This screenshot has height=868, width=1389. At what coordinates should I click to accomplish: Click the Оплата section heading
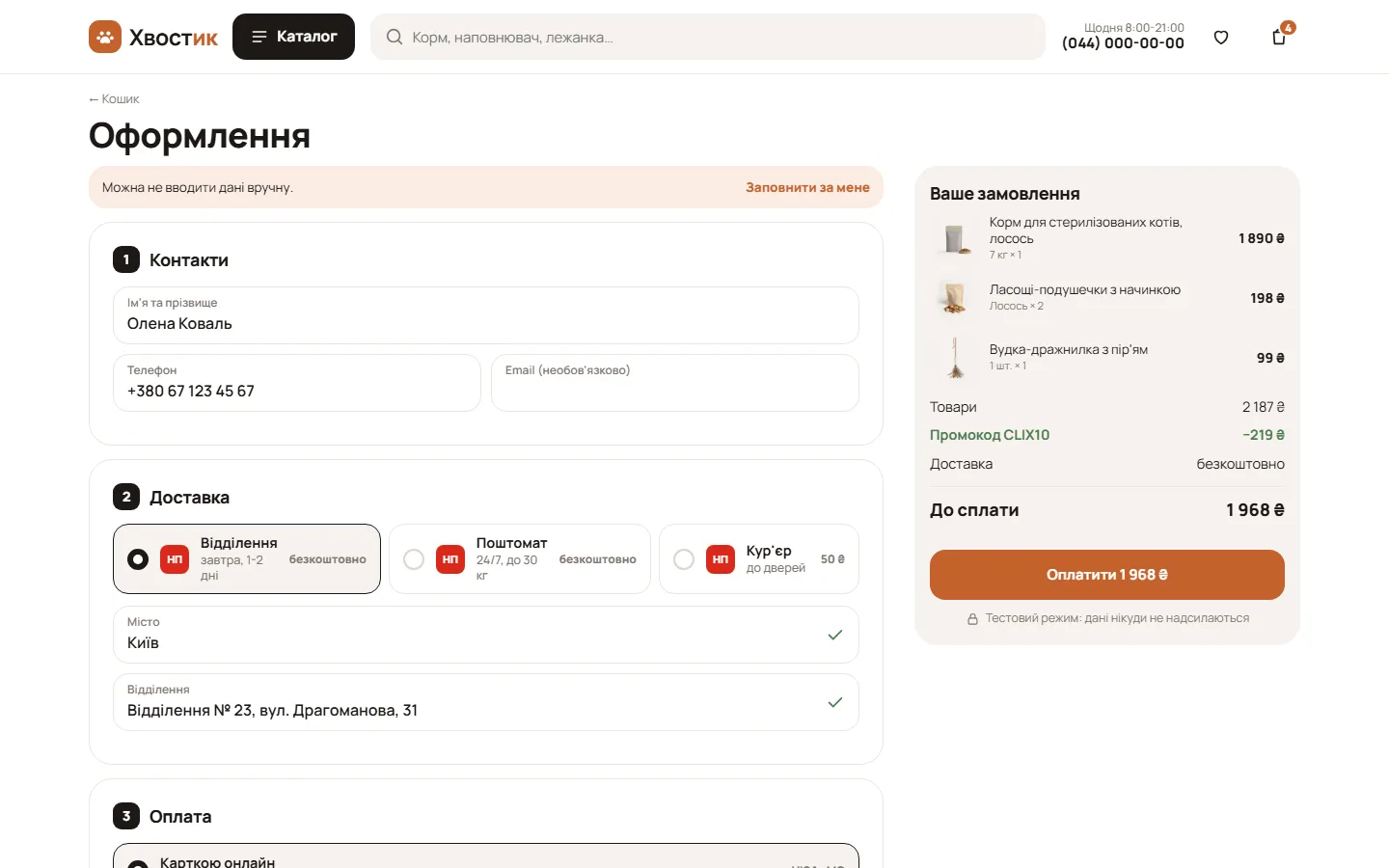click(180, 817)
